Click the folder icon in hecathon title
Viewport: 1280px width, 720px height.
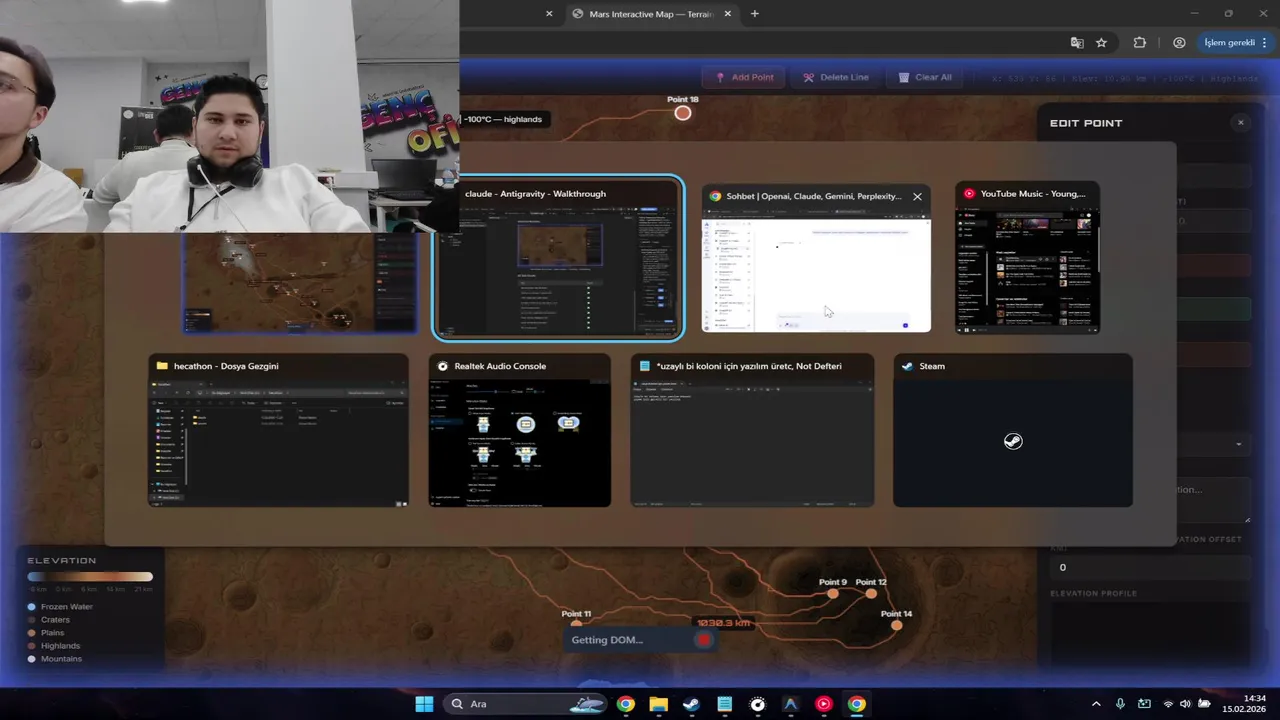(162, 366)
